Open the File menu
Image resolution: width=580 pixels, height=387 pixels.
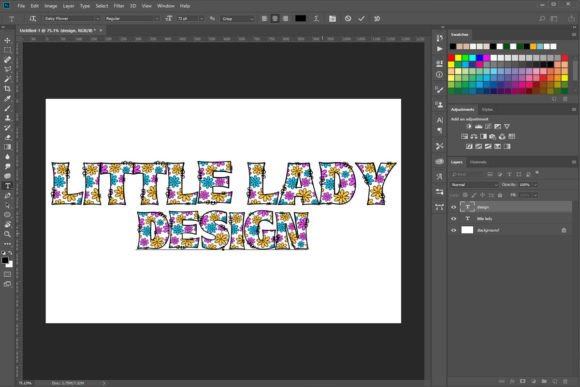[21, 6]
